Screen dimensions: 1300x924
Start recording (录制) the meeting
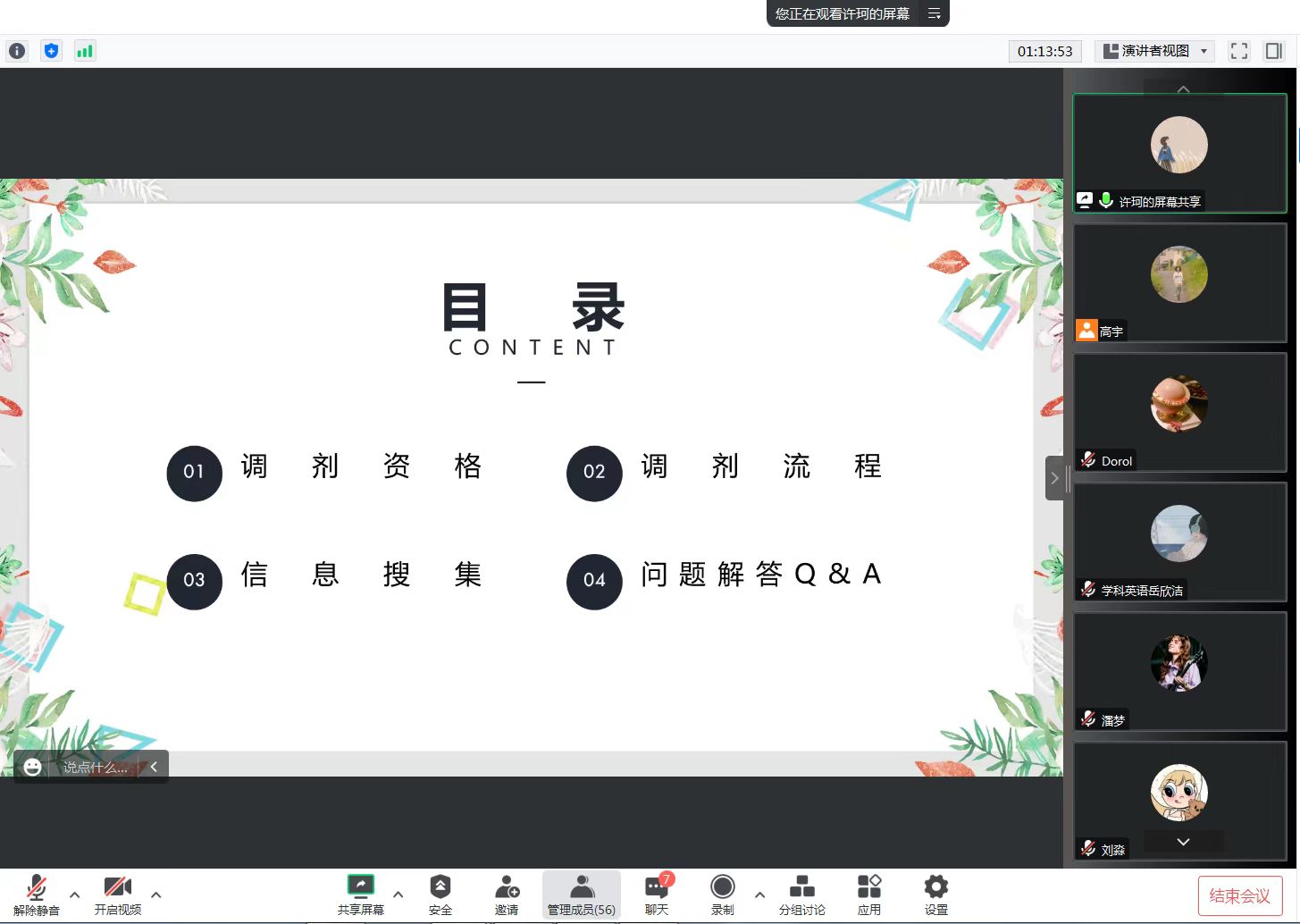pos(722,895)
